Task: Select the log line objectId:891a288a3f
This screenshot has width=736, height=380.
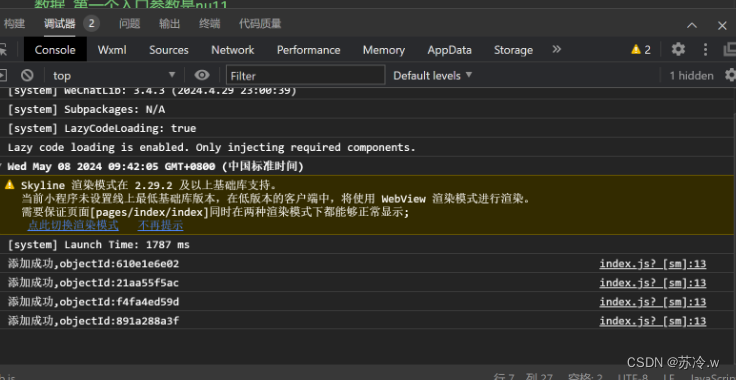Action: click(93, 321)
